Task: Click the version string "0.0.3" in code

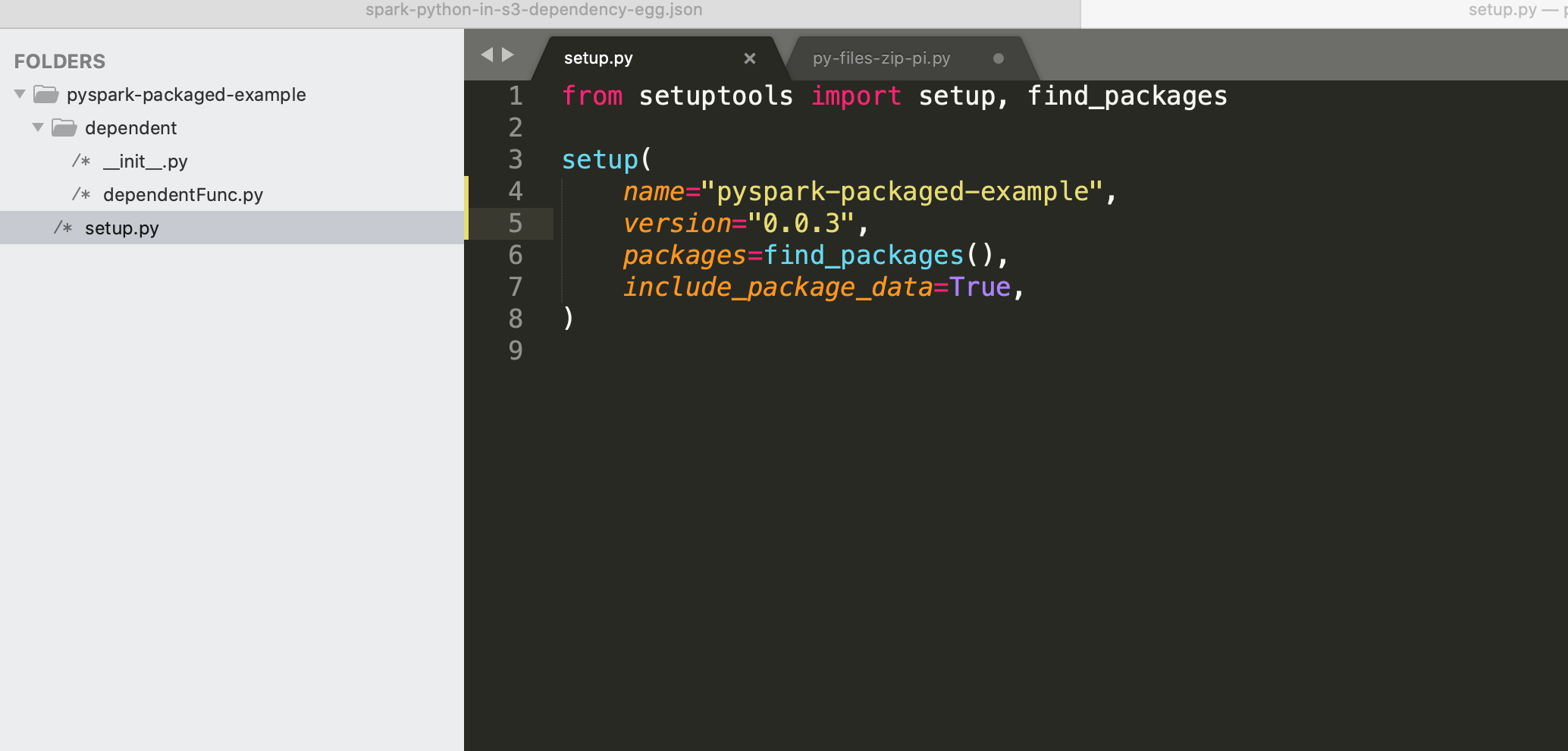Action: click(801, 224)
